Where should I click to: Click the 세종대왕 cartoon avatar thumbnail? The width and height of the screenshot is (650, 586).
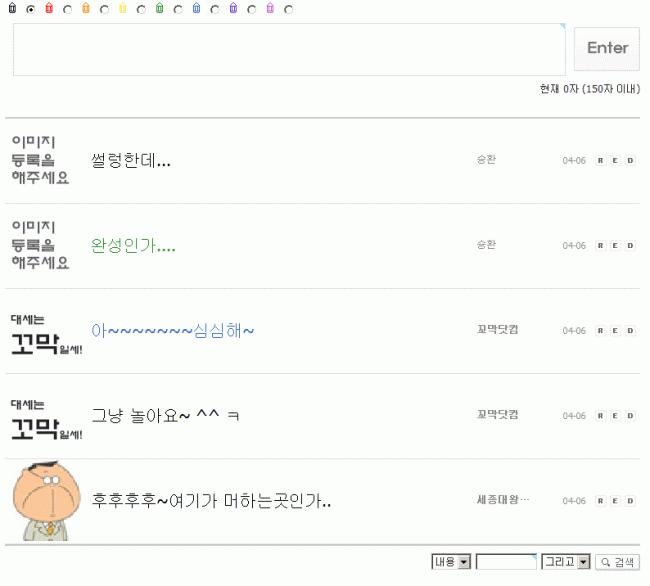[x=46, y=501]
